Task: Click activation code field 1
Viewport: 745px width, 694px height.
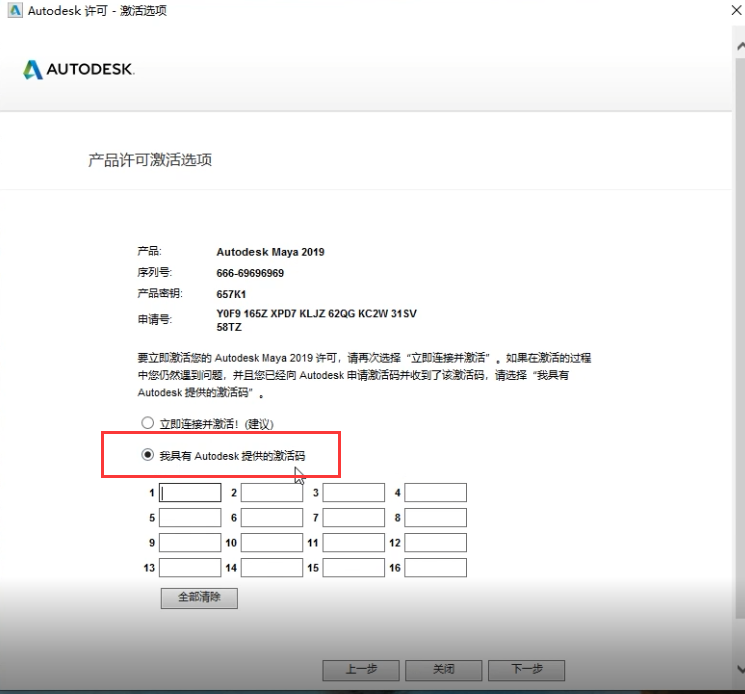Action: click(x=190, y=493)
